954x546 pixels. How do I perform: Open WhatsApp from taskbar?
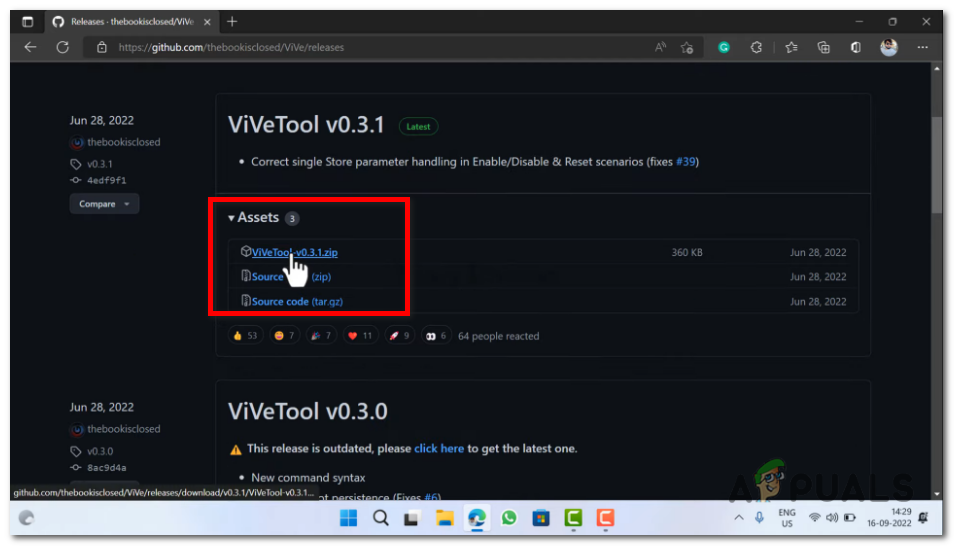(509, 518)
